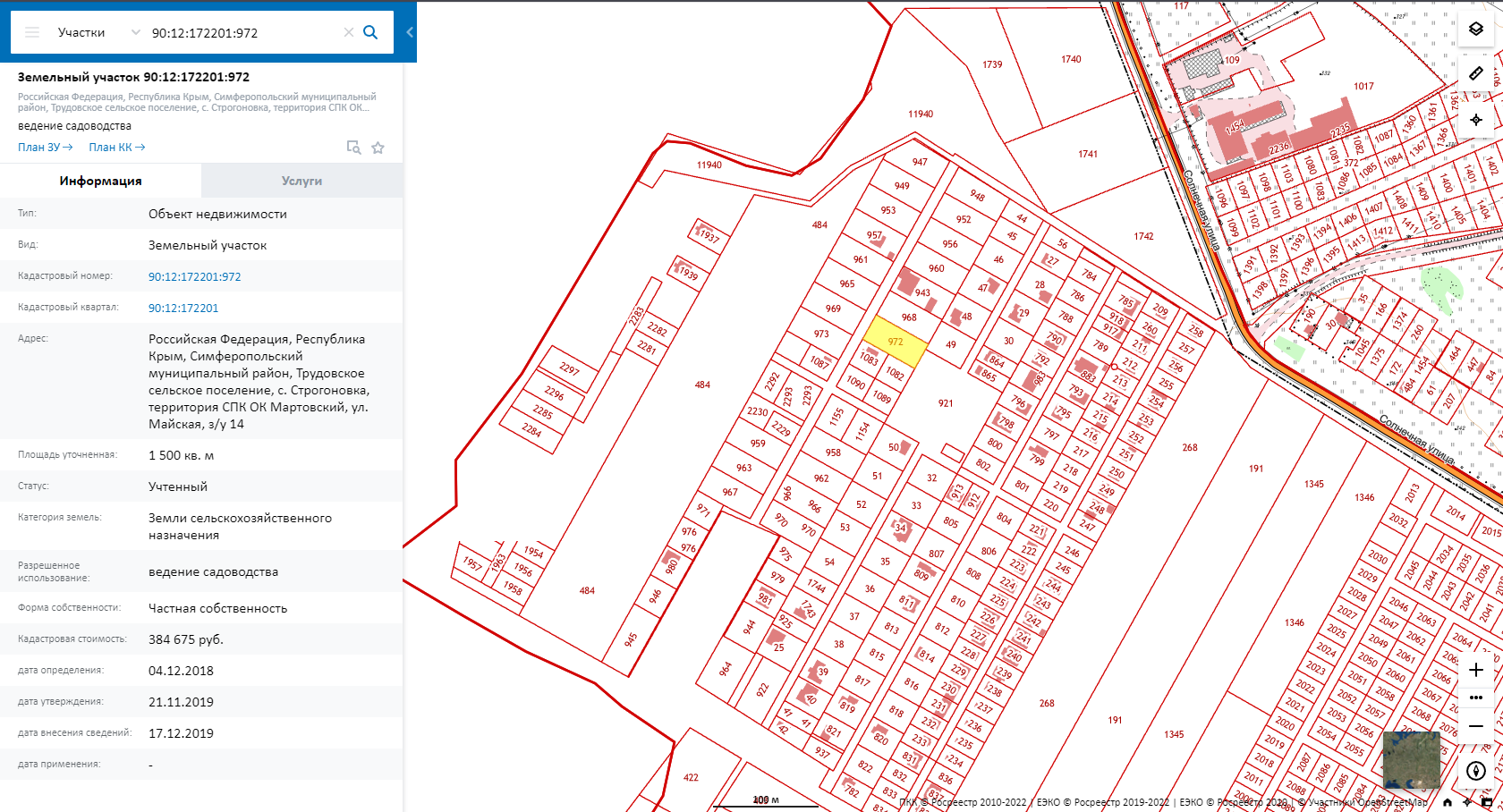Switch to the Информация tab
This screenshot has width=1503, height=812.
click(x=101, y=181)
